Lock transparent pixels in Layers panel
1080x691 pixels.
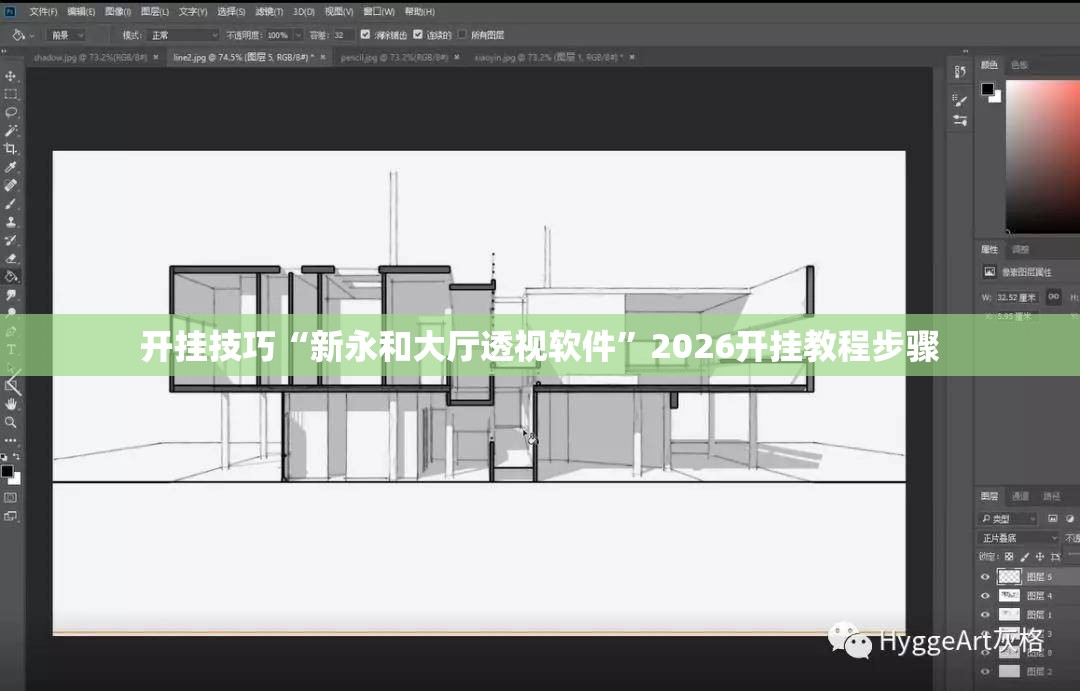point(1009,556)
